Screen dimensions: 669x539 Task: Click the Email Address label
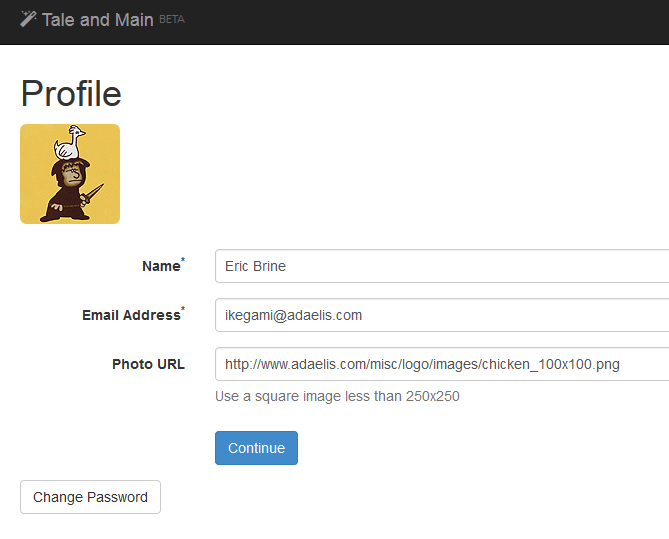coord(130,315)
